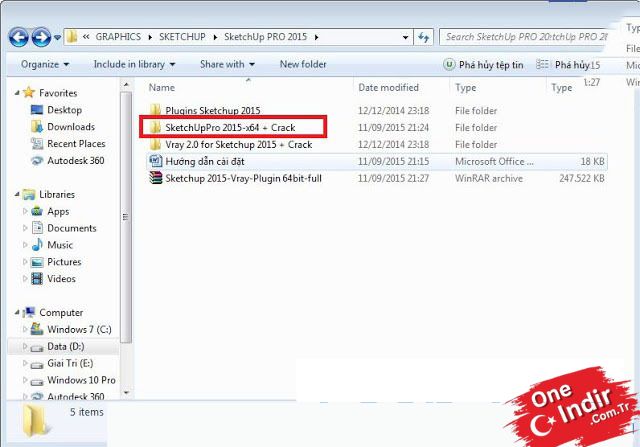Open Include in library menu
This screenshot has width=640, height=447.
coord(134,64)
